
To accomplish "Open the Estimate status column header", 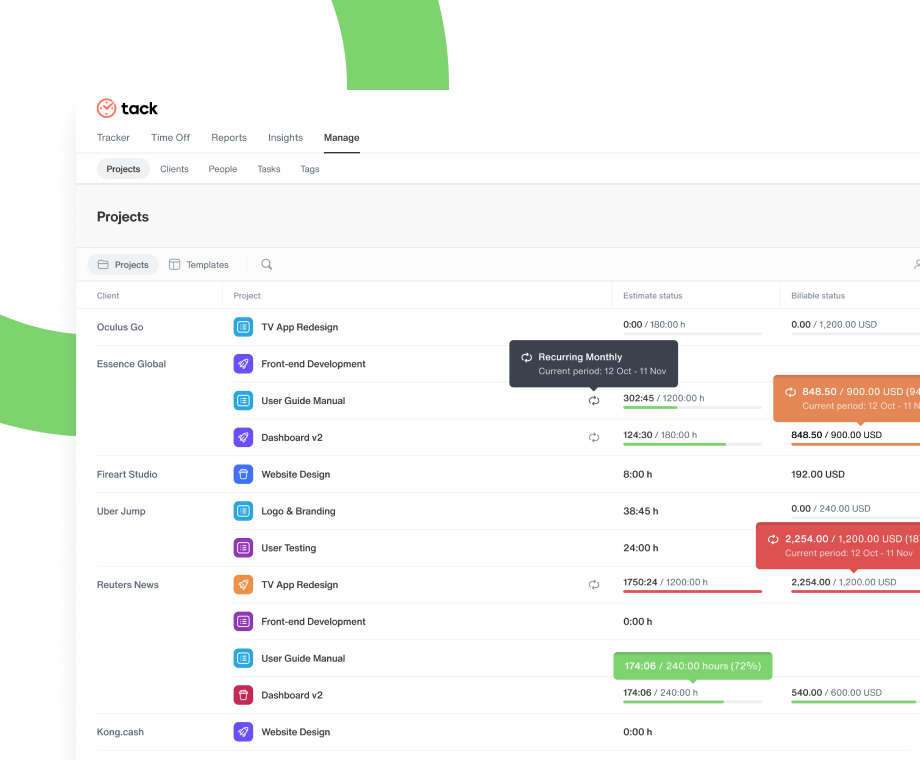I will (651, 296).
